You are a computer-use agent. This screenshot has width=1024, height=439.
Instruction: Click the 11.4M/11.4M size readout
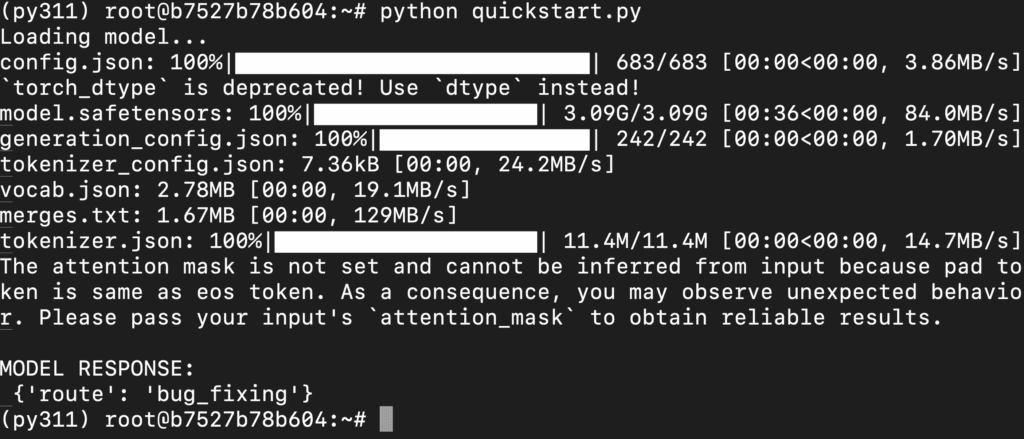point(636,240)
